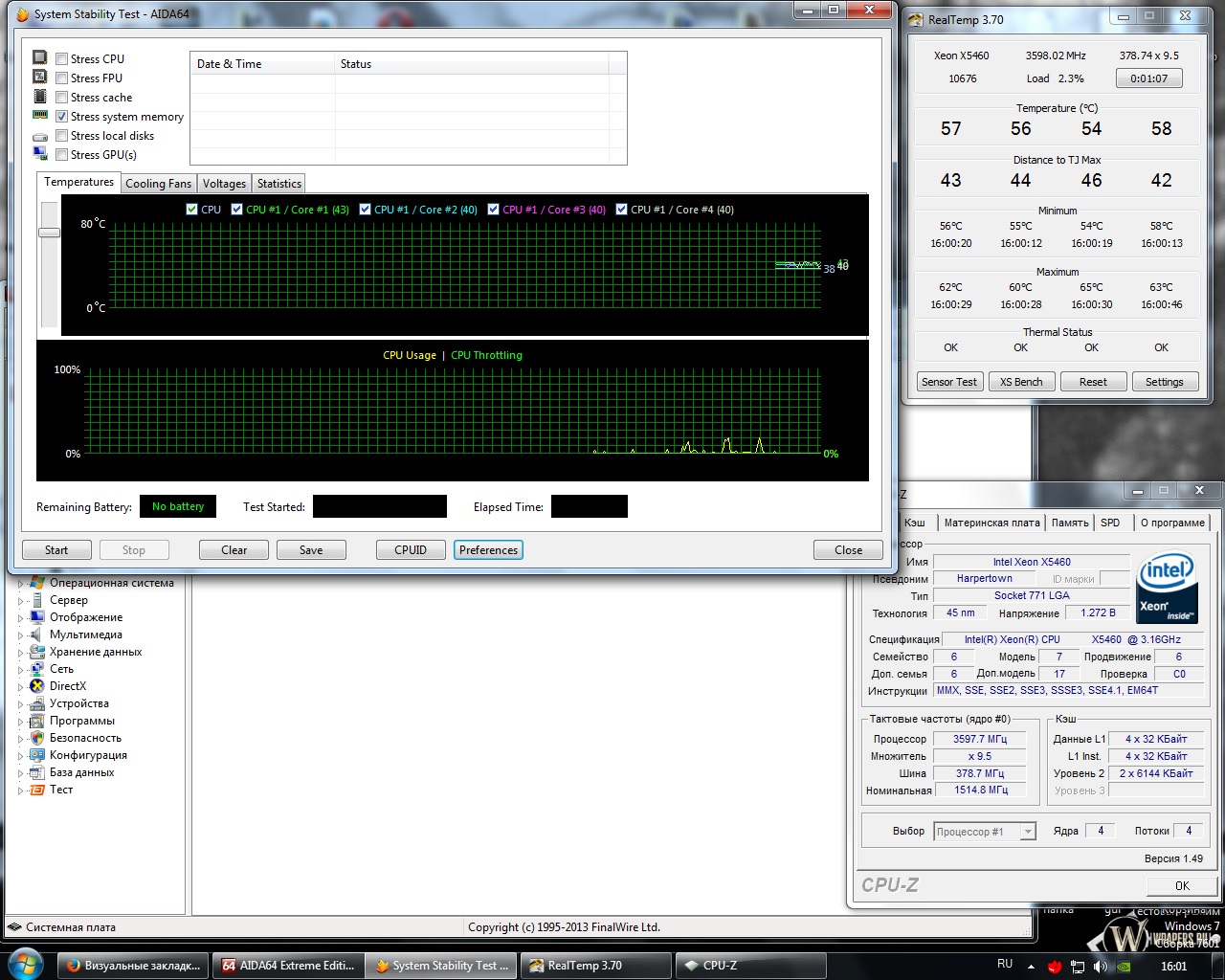The width and height of the screenshot is (1225, 980).
Task: Switch to the Cooling Fans tab
Action: [x=158, y=184]
